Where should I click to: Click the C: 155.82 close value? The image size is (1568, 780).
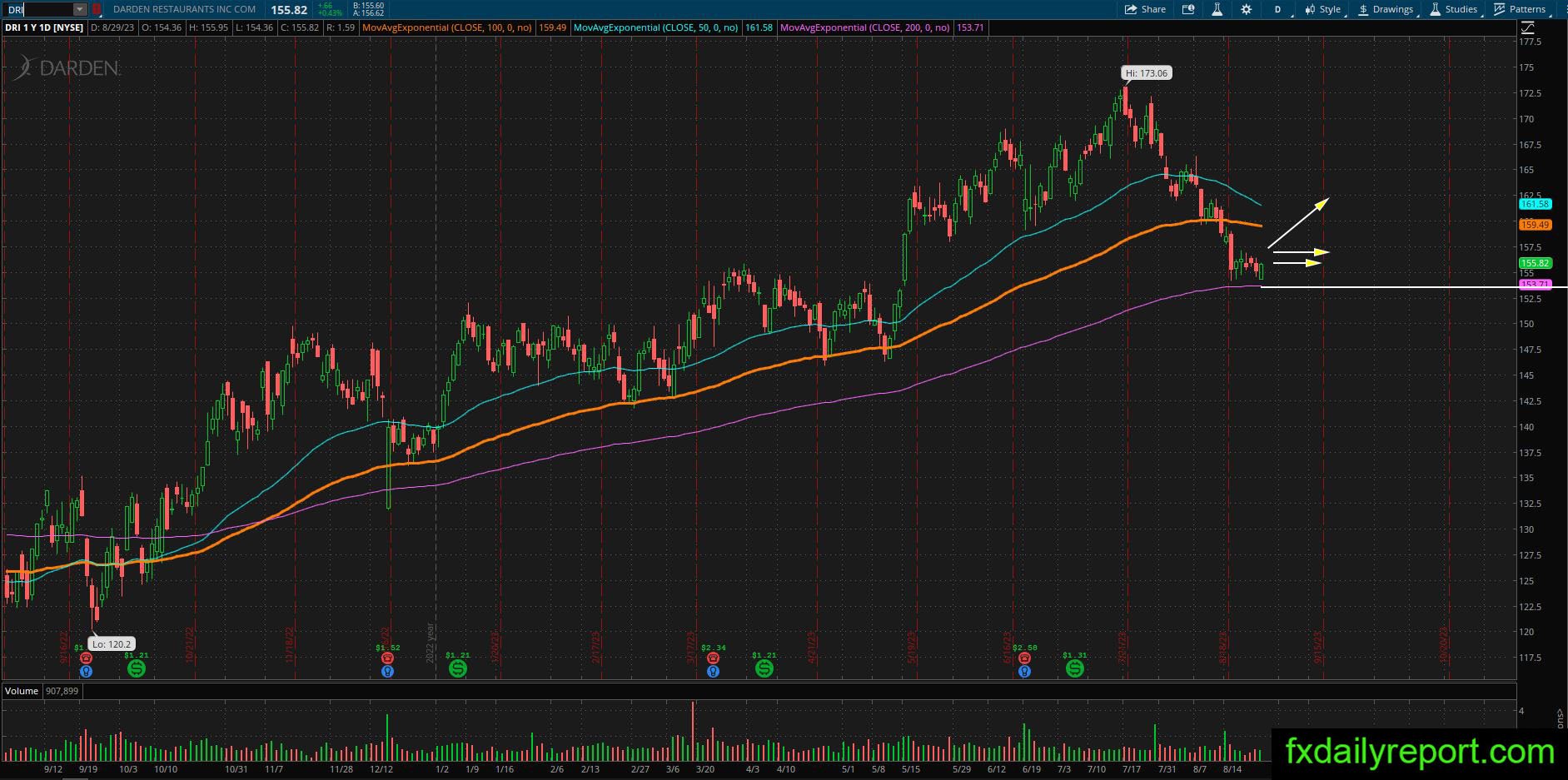pos(300,27)
